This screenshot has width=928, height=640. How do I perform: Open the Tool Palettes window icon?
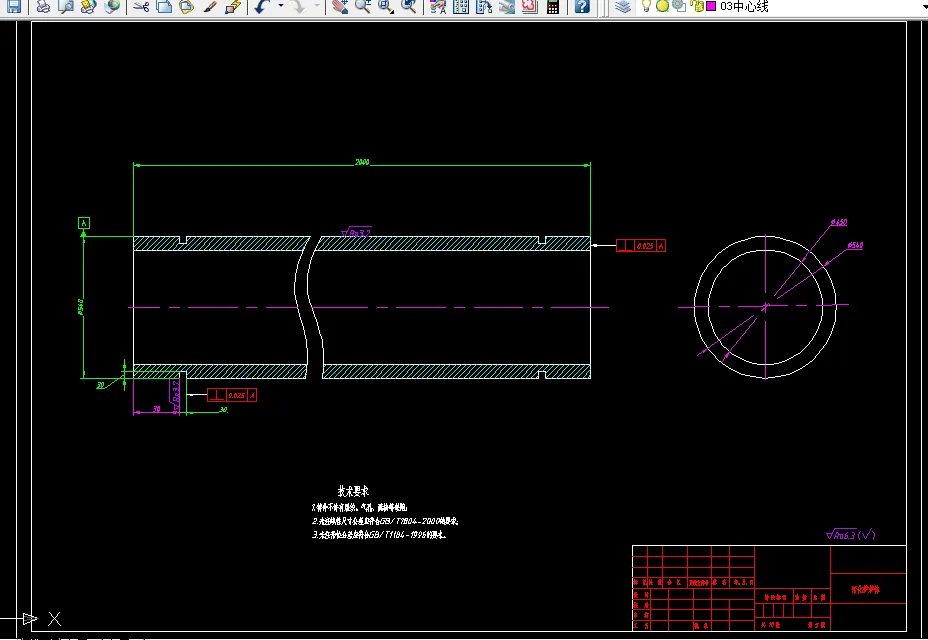[x=484, y=7]
